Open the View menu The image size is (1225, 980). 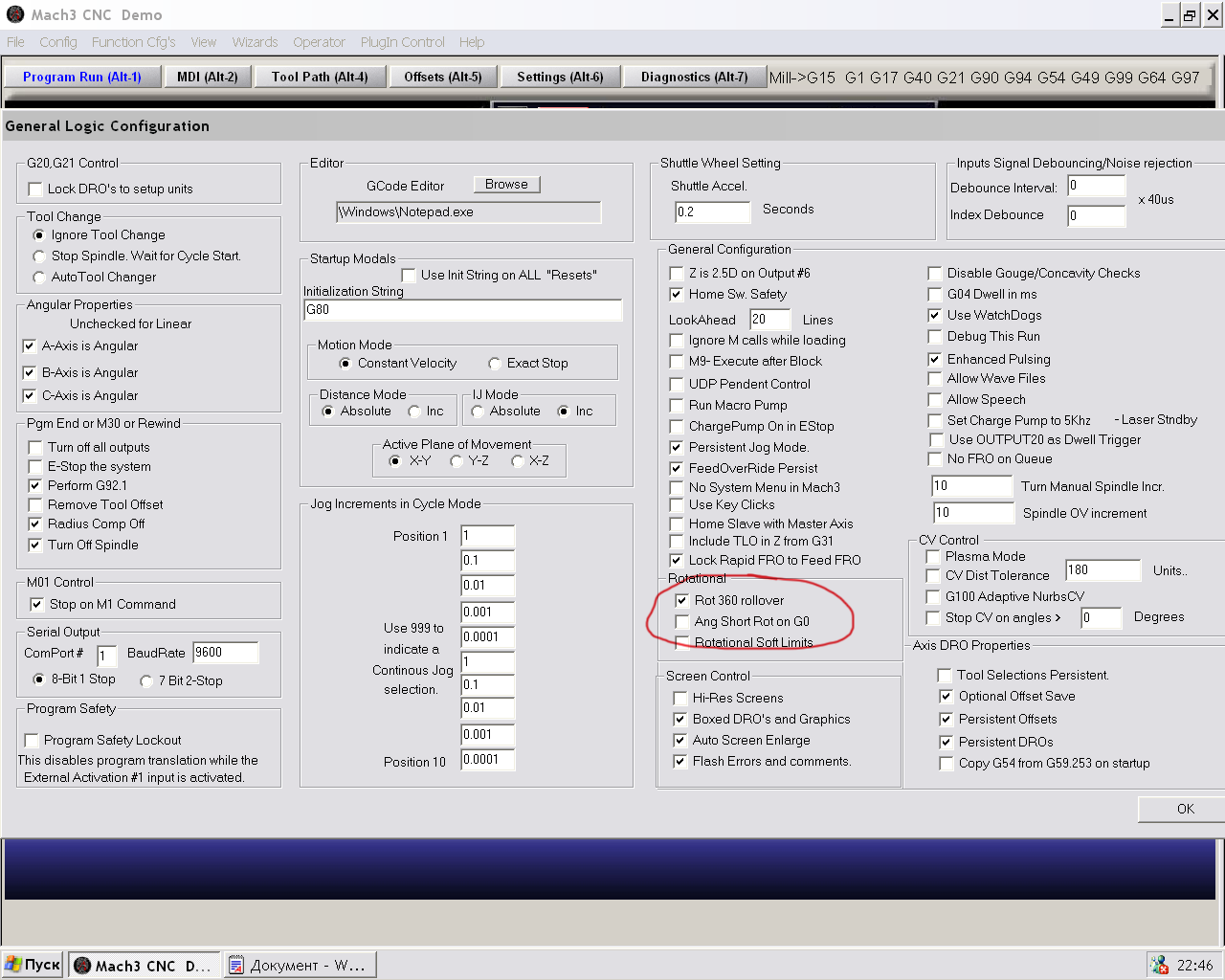pos(204,42)
